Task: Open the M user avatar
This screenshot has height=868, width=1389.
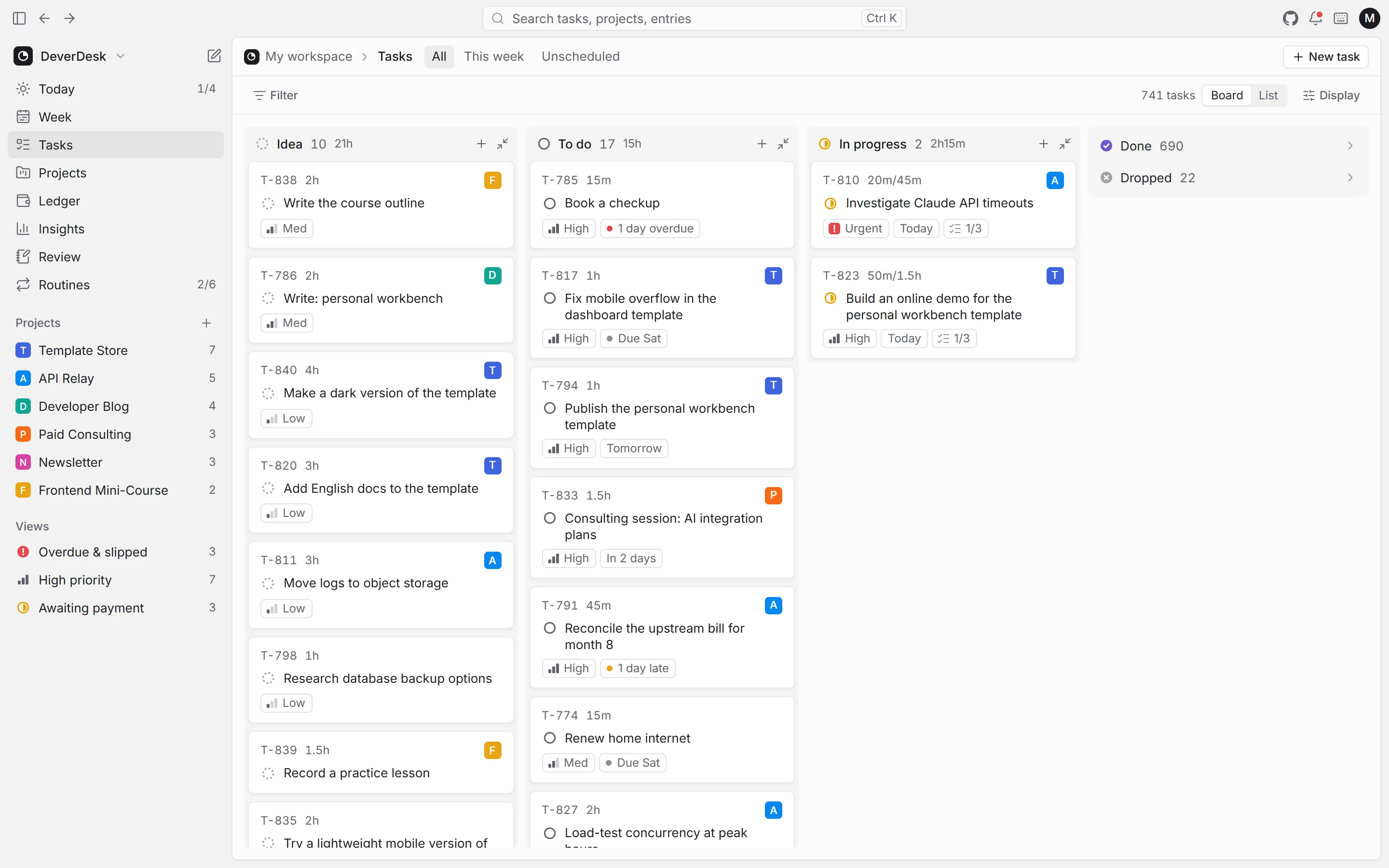Action: [1370, 18]
